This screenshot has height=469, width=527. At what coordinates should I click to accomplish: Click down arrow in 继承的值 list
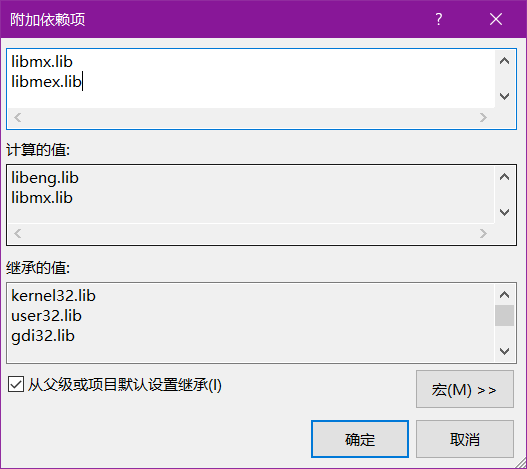click(x=504, y=351)
